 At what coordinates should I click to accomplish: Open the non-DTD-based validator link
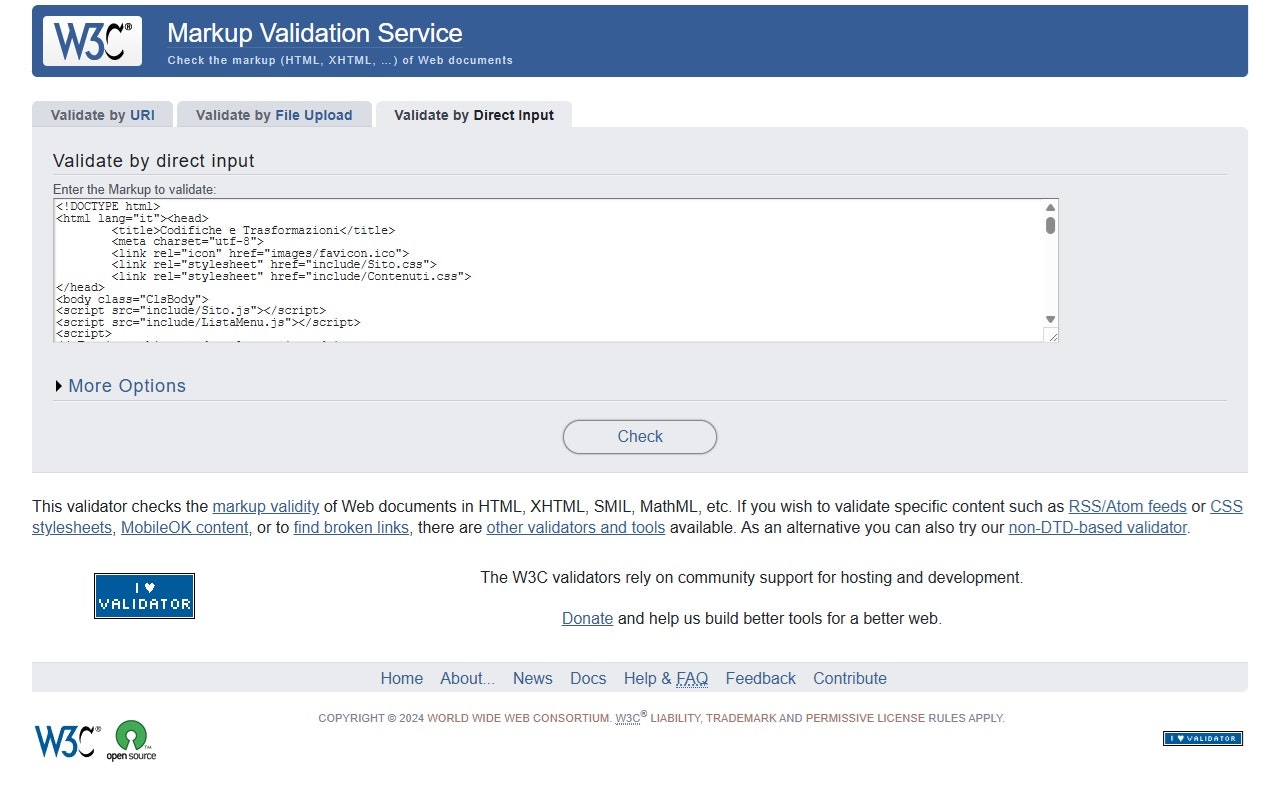pos(1097,527)
